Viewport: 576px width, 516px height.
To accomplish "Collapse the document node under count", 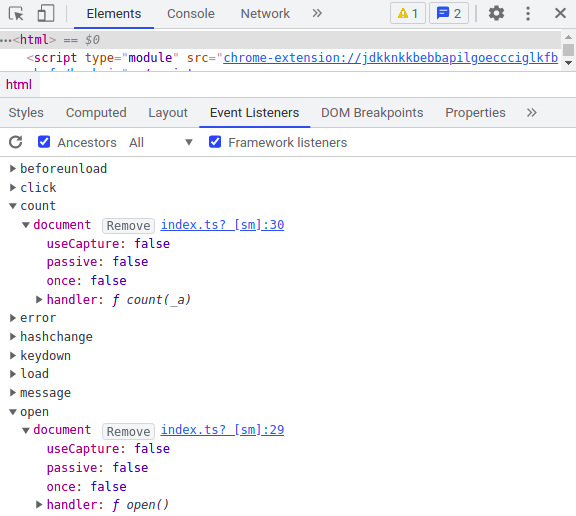I will tap(26, 225).
